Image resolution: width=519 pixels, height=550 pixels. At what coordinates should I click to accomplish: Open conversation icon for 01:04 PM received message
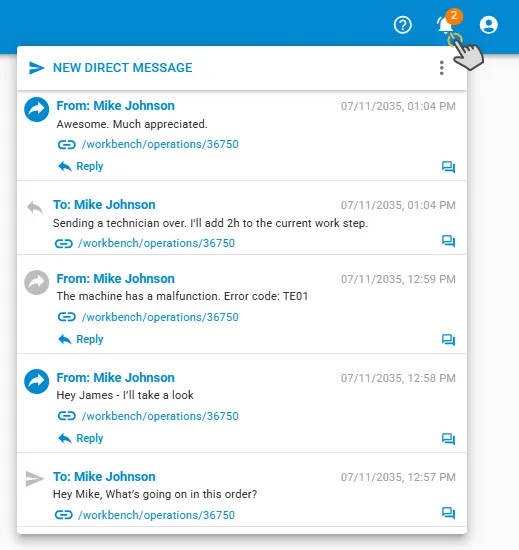(x=448, y=167)
